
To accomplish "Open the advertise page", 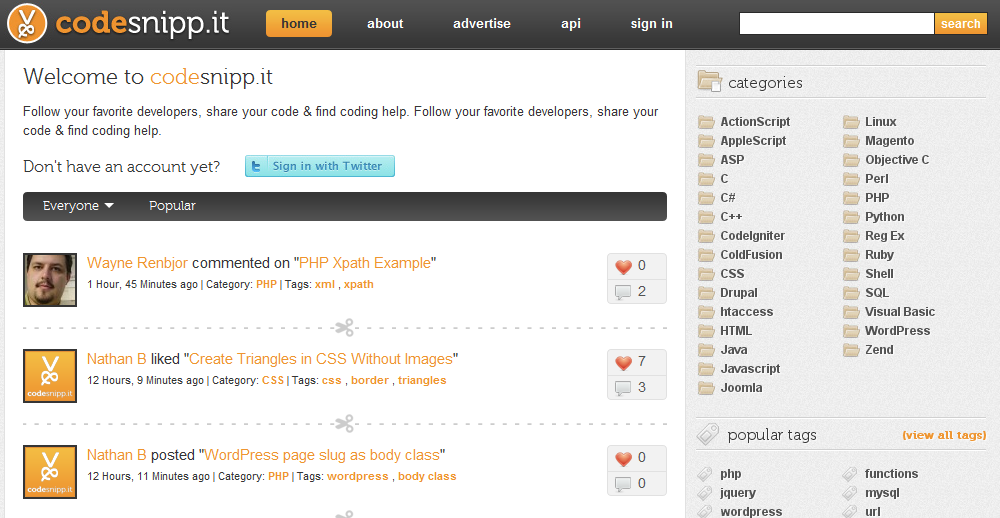I will (482, 24).
